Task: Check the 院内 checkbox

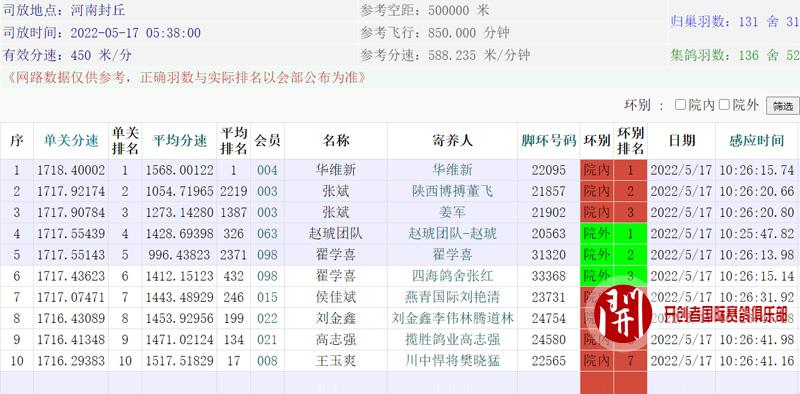Action: tap(680, 105)
